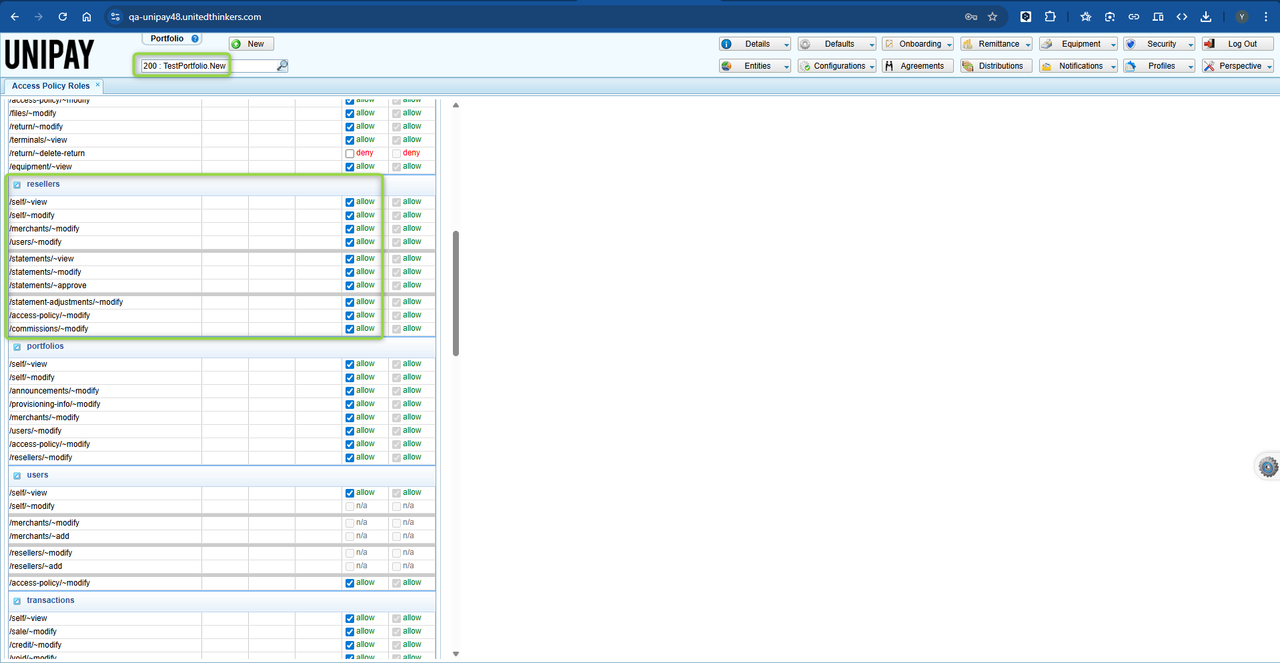Select the /credit/~modify row label
Image resolution: width=1280 pixels, height=663 pixels.
(x=34, y=645)
